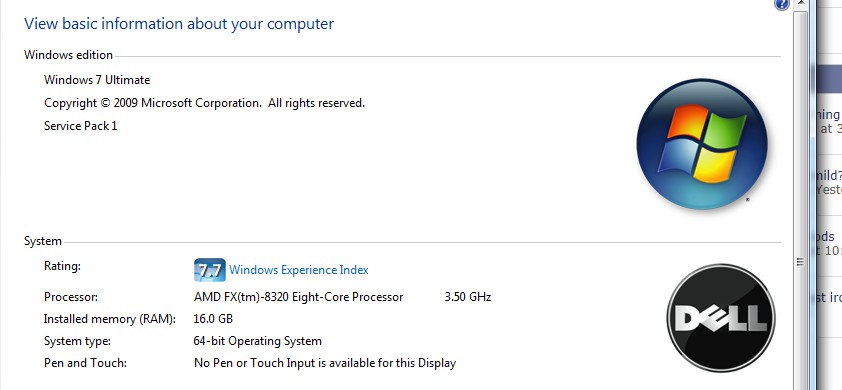Click the 3.50 GHz processor speed
Viewport: 842px width, 390px height.
tap(468, 297)
